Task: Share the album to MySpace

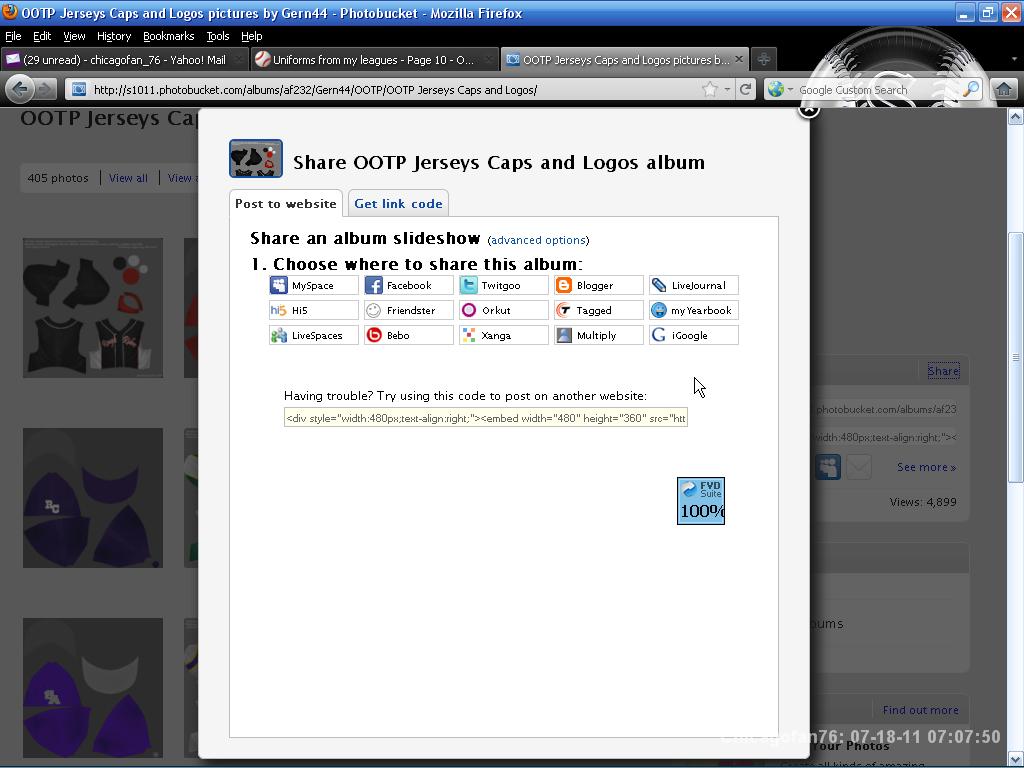Action: 313,285
